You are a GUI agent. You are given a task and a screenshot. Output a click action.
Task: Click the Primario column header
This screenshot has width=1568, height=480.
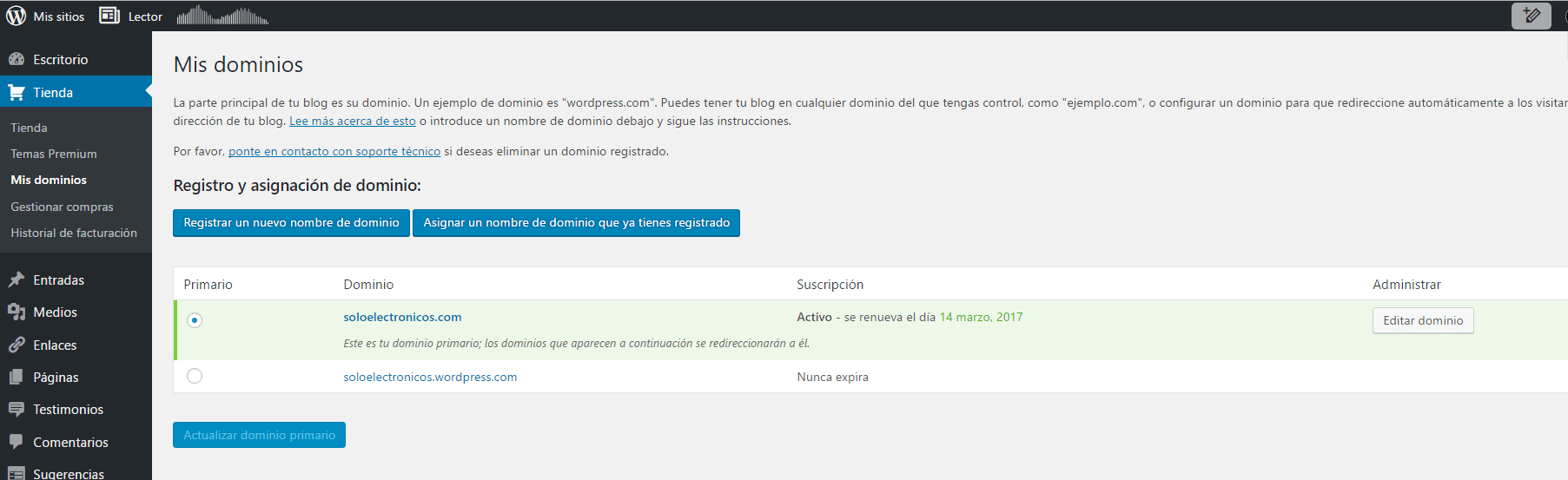pyautogui.click(x=208, y=284)
